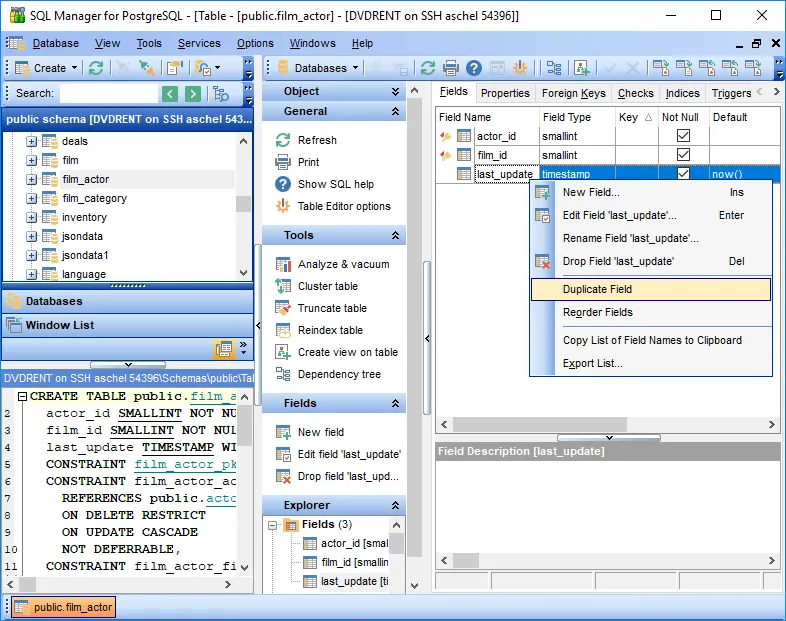Expand the film_actor tree node
The image size is (786, 621).
(x=32, y=179)
